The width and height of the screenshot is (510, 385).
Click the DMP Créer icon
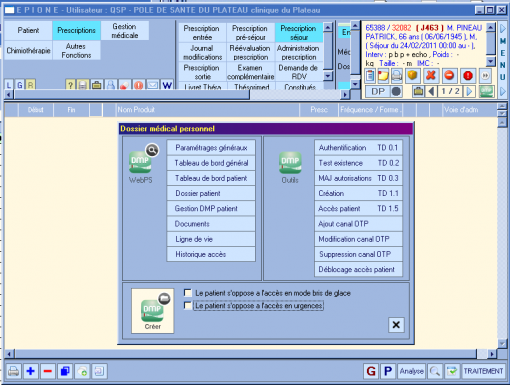(152, 311)
